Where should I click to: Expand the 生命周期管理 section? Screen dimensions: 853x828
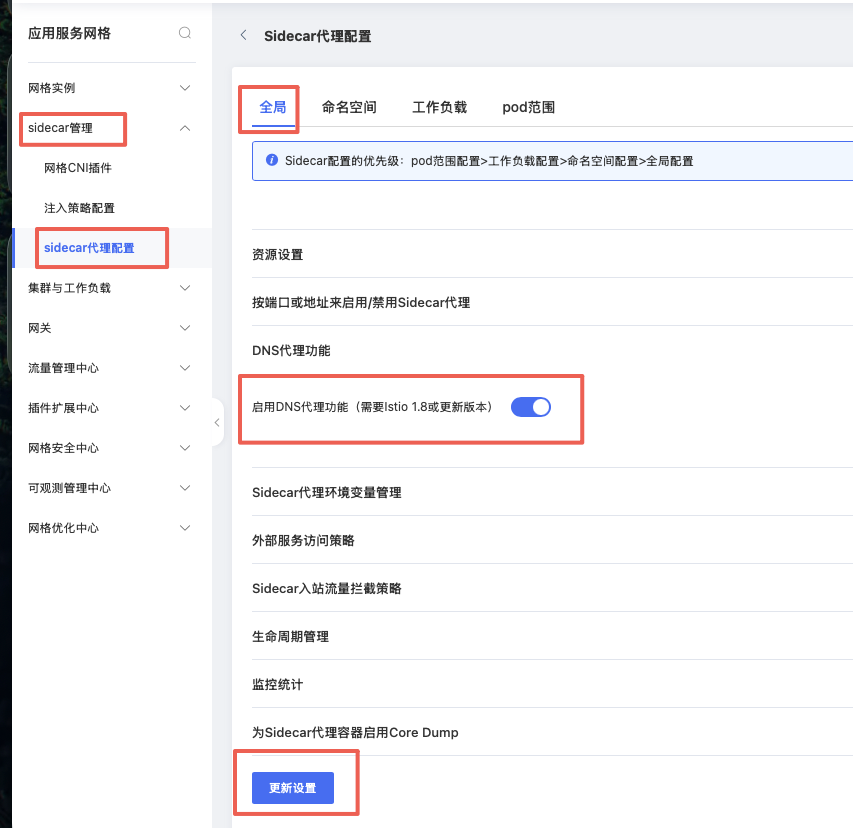point(290,637)
